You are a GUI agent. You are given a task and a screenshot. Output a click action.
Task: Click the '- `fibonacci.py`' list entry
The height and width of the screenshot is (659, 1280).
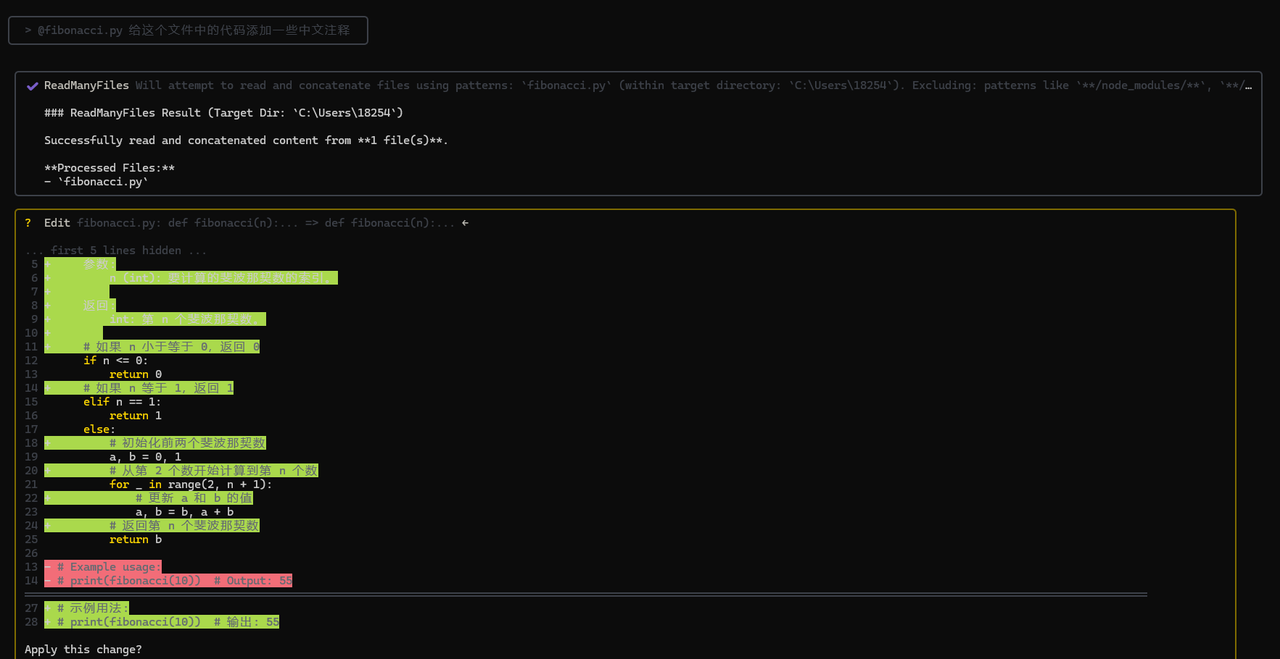point(96,182)
